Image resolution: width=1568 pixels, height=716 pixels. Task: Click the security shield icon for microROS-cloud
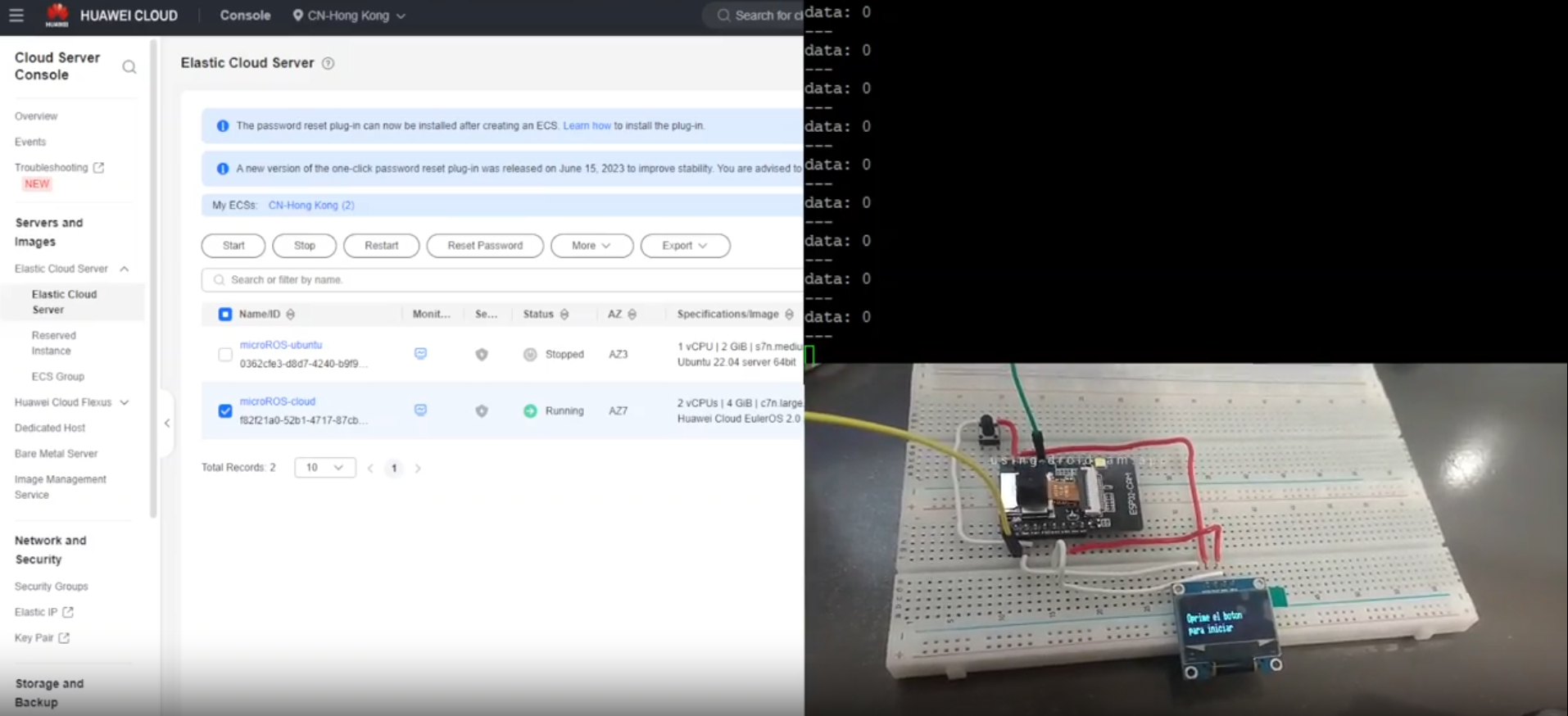click(x=482, y=411)
